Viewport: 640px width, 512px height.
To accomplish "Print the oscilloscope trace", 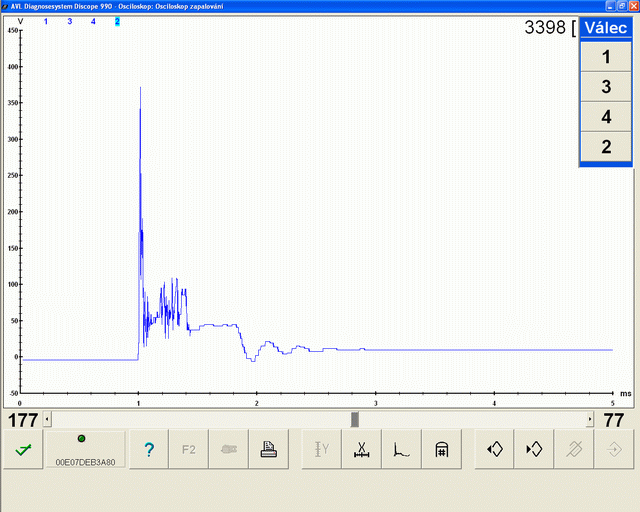I will (269, 449).
